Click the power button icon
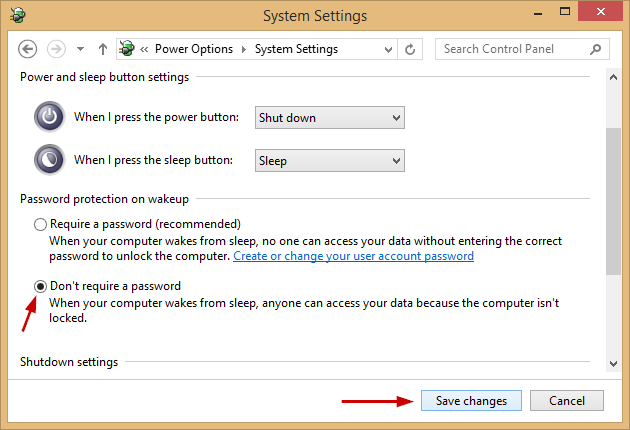 click(49, 117)
